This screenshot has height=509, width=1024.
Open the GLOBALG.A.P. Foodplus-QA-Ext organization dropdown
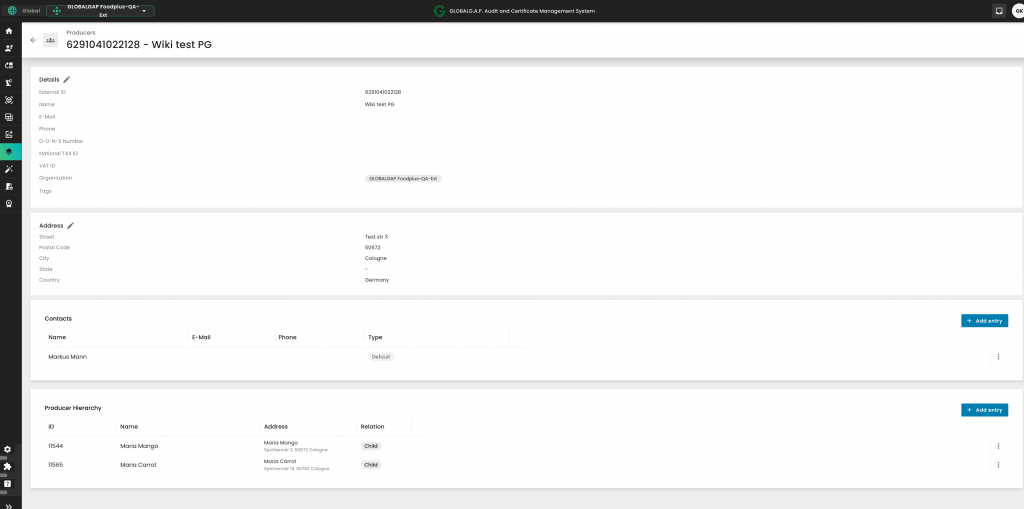tap(101, 11)
